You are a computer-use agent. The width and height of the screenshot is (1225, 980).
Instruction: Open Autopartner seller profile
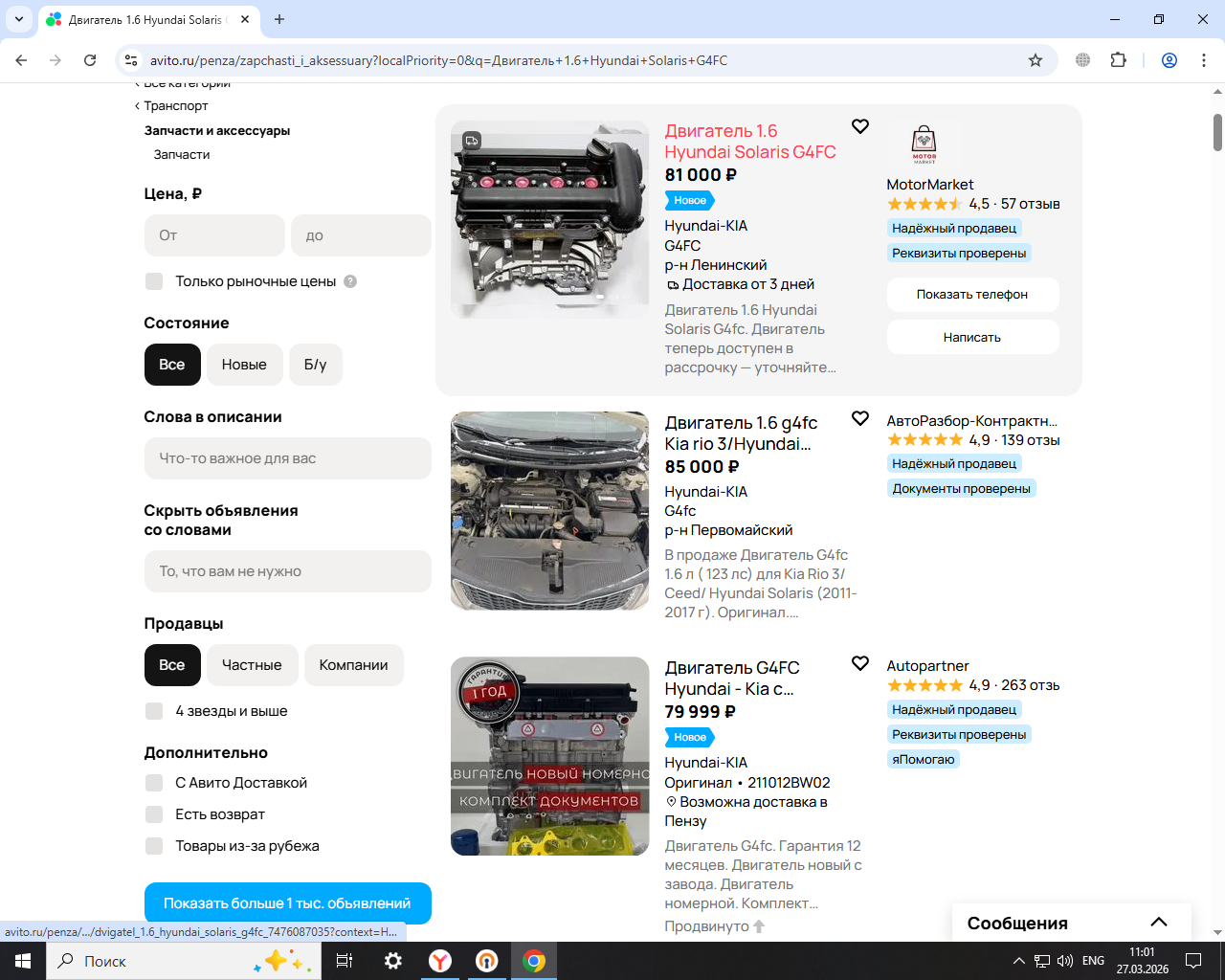click(x=928, y=666)
